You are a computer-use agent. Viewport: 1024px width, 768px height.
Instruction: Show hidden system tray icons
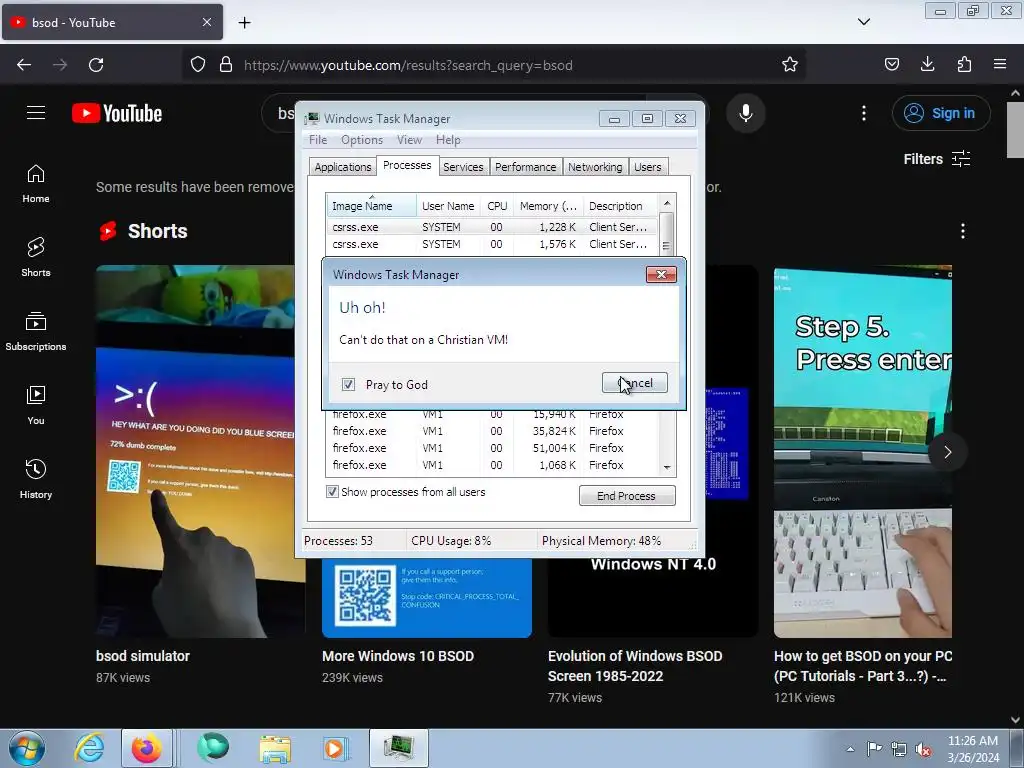[x=850, y=749]
